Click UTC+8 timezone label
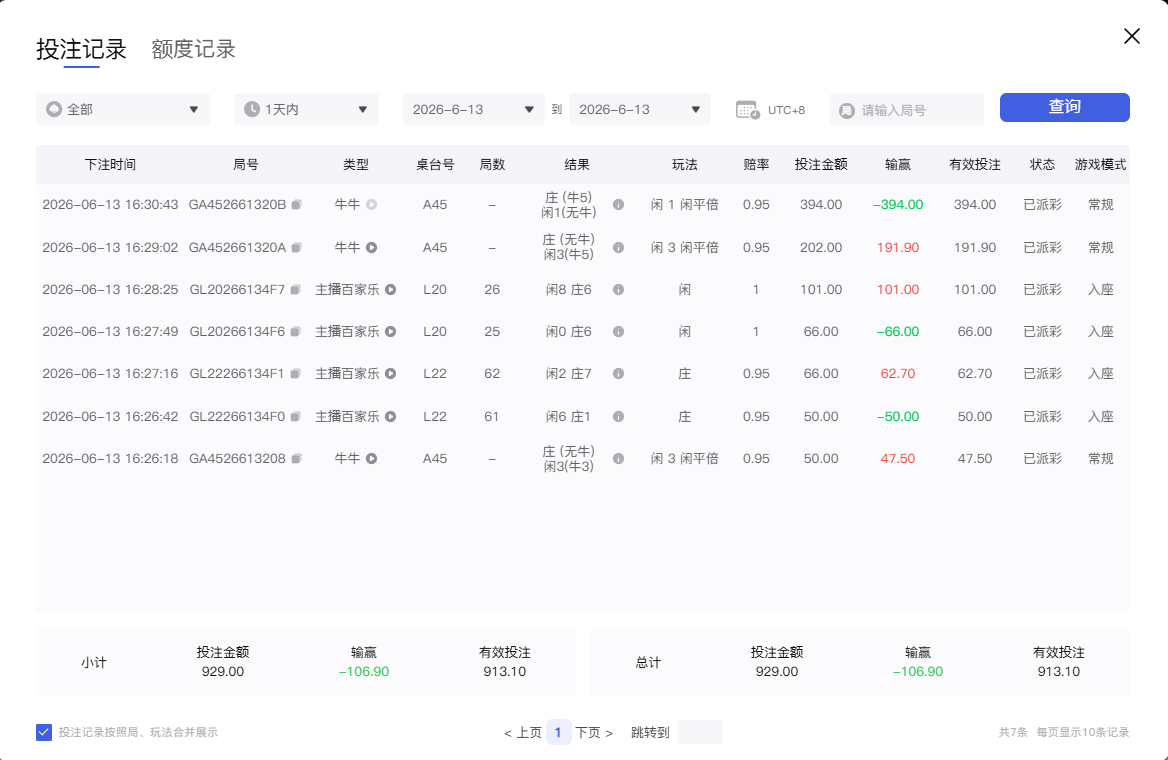 click(787, 110)
